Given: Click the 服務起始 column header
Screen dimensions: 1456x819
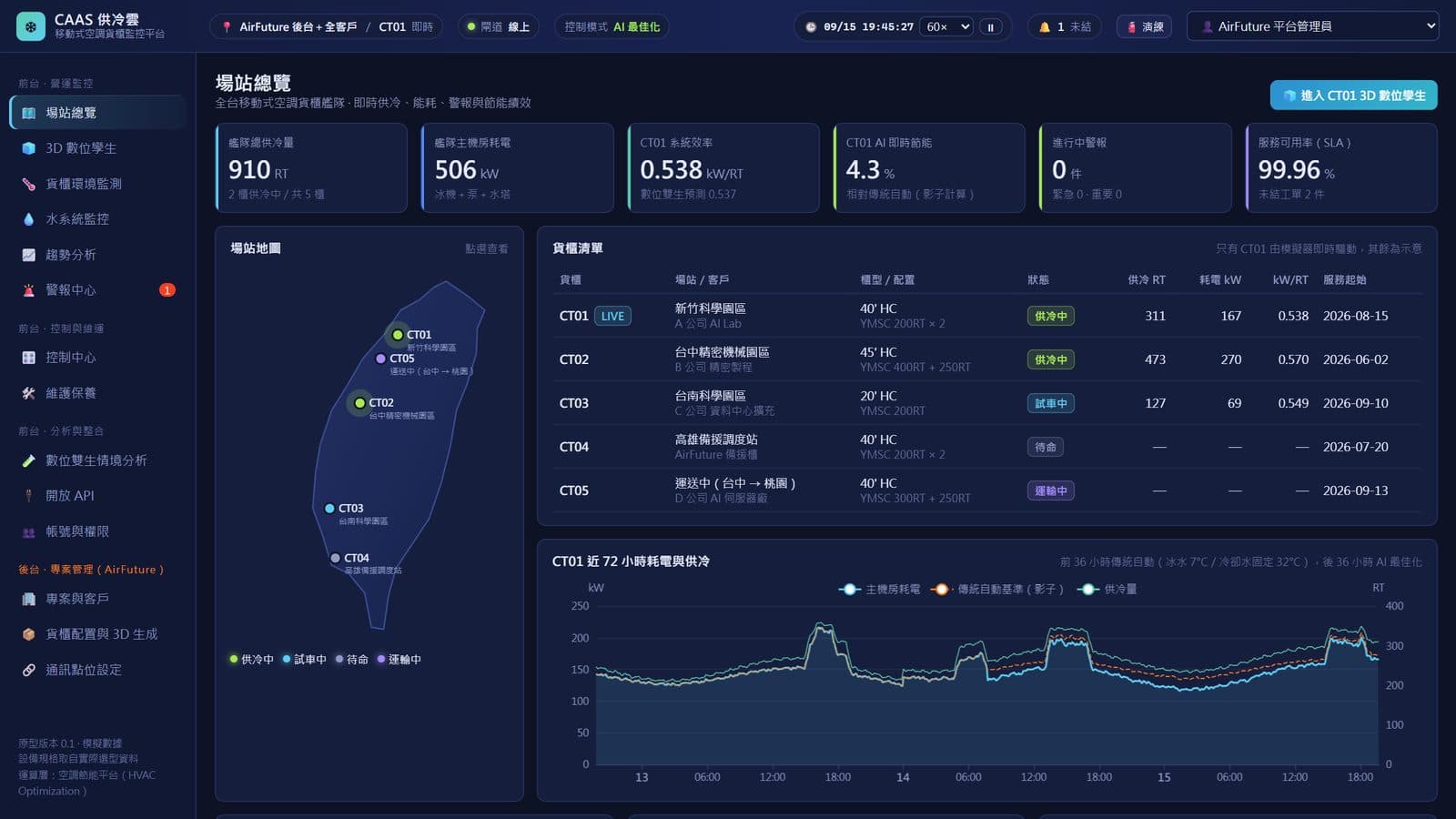Looking at the screenshot, I should [1345, 280].
